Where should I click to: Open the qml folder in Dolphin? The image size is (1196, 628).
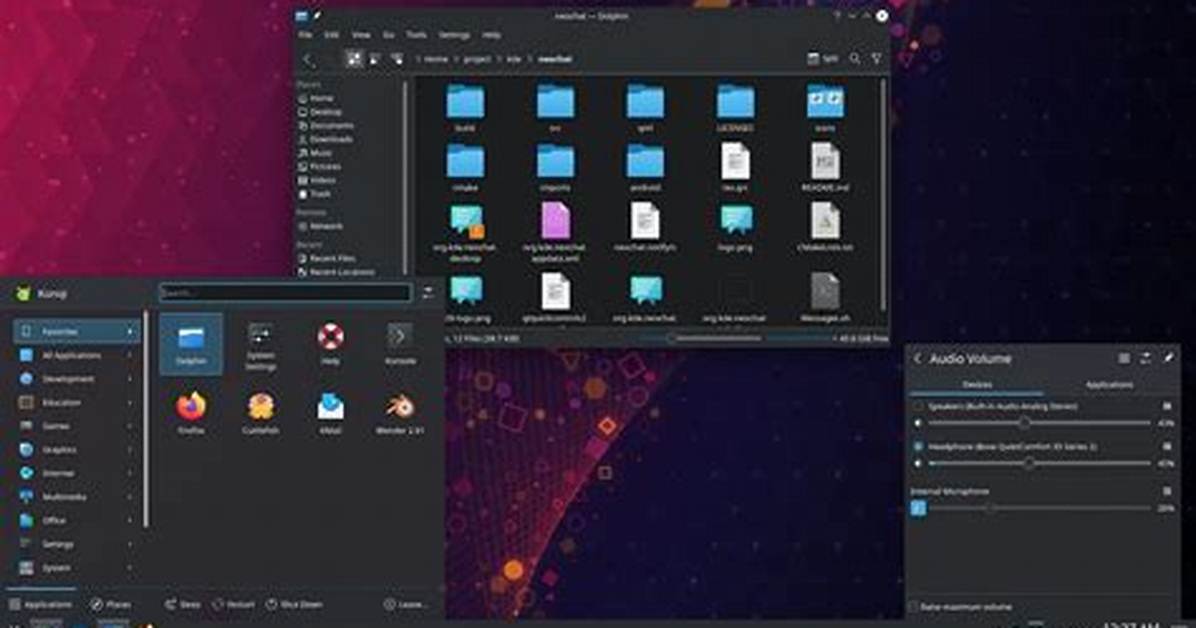(x=645, y=108)
